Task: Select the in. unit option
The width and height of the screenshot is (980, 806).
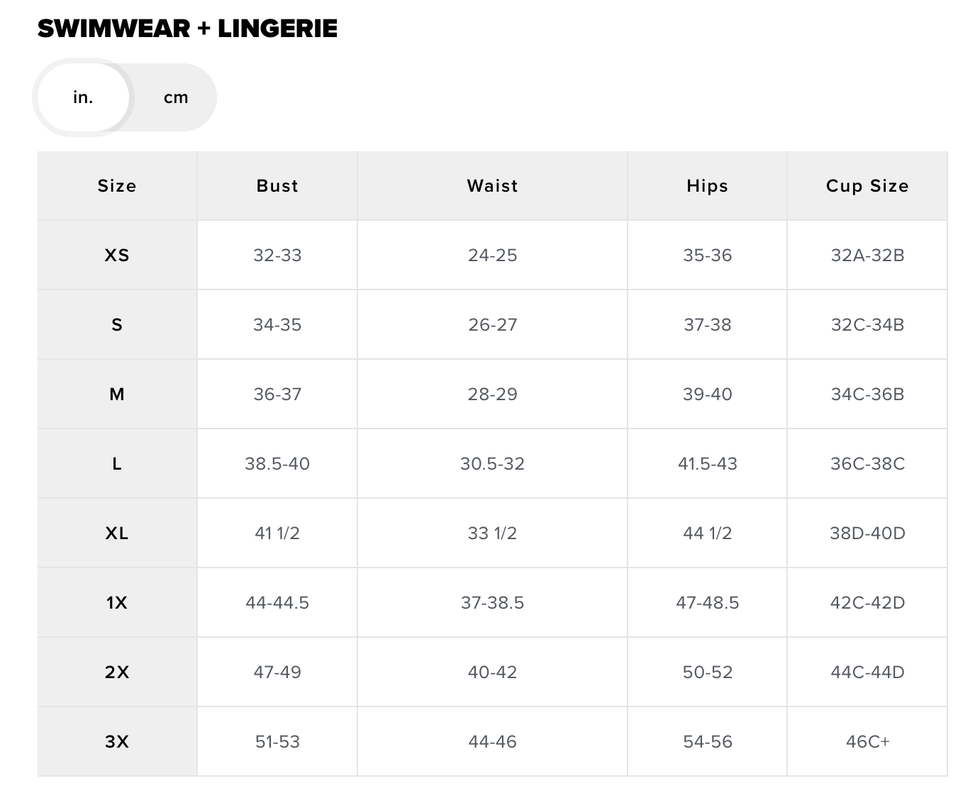Action: (83, 98)
